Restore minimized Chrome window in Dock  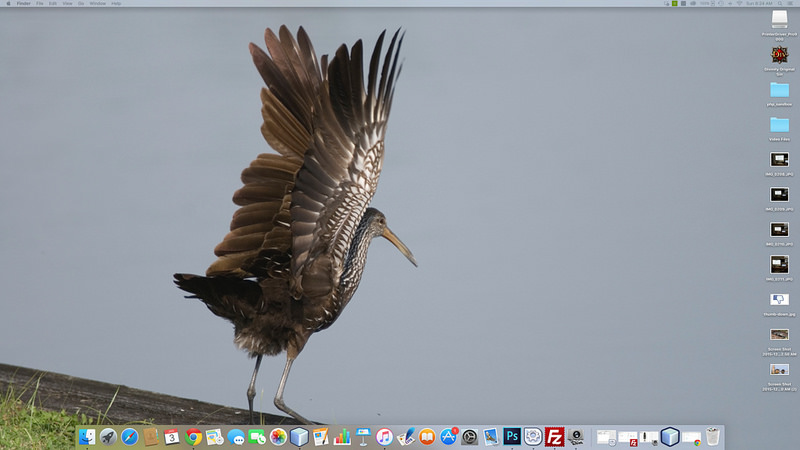tap(692, 438)
